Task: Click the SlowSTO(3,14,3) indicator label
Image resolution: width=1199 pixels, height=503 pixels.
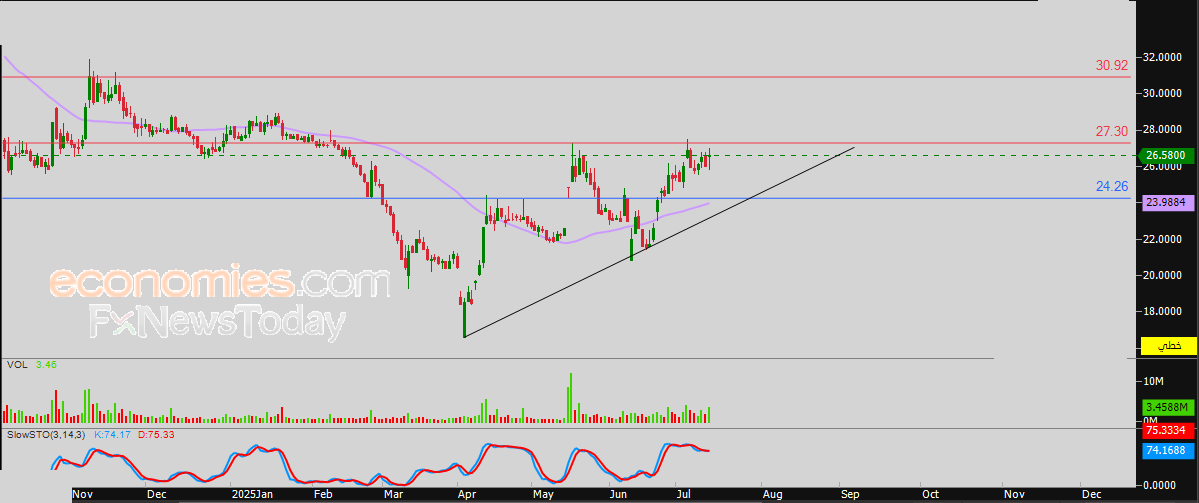Action: click(47, 434)
